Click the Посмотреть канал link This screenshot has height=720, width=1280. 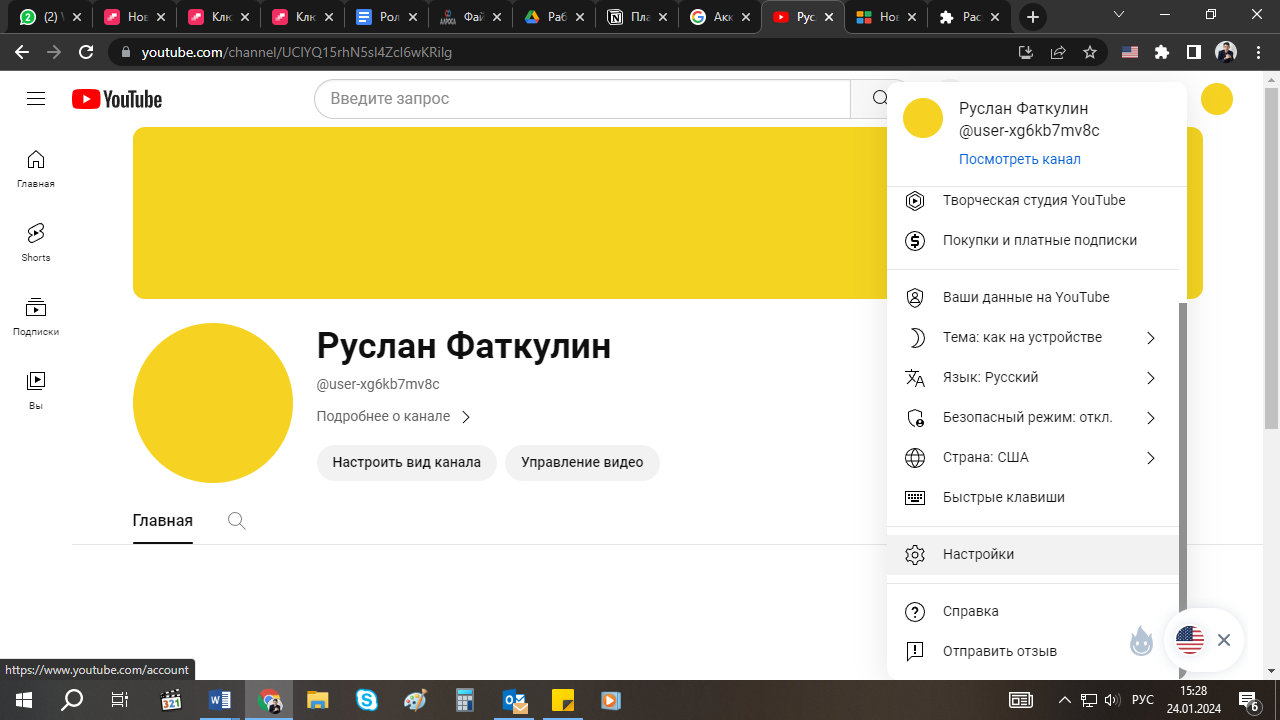1019,160
